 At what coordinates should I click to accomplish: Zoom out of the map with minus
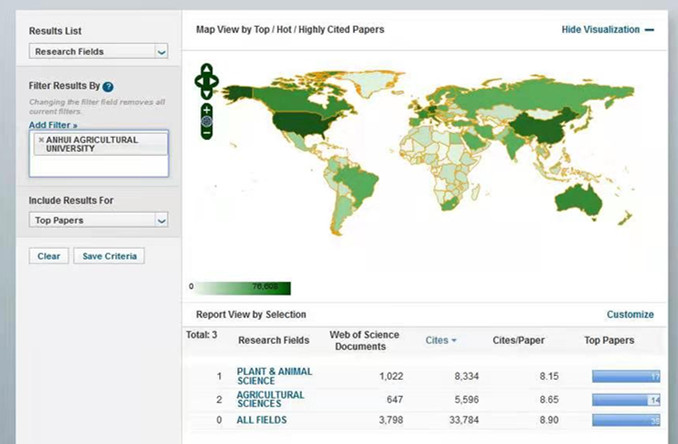[x=206, y=132]
